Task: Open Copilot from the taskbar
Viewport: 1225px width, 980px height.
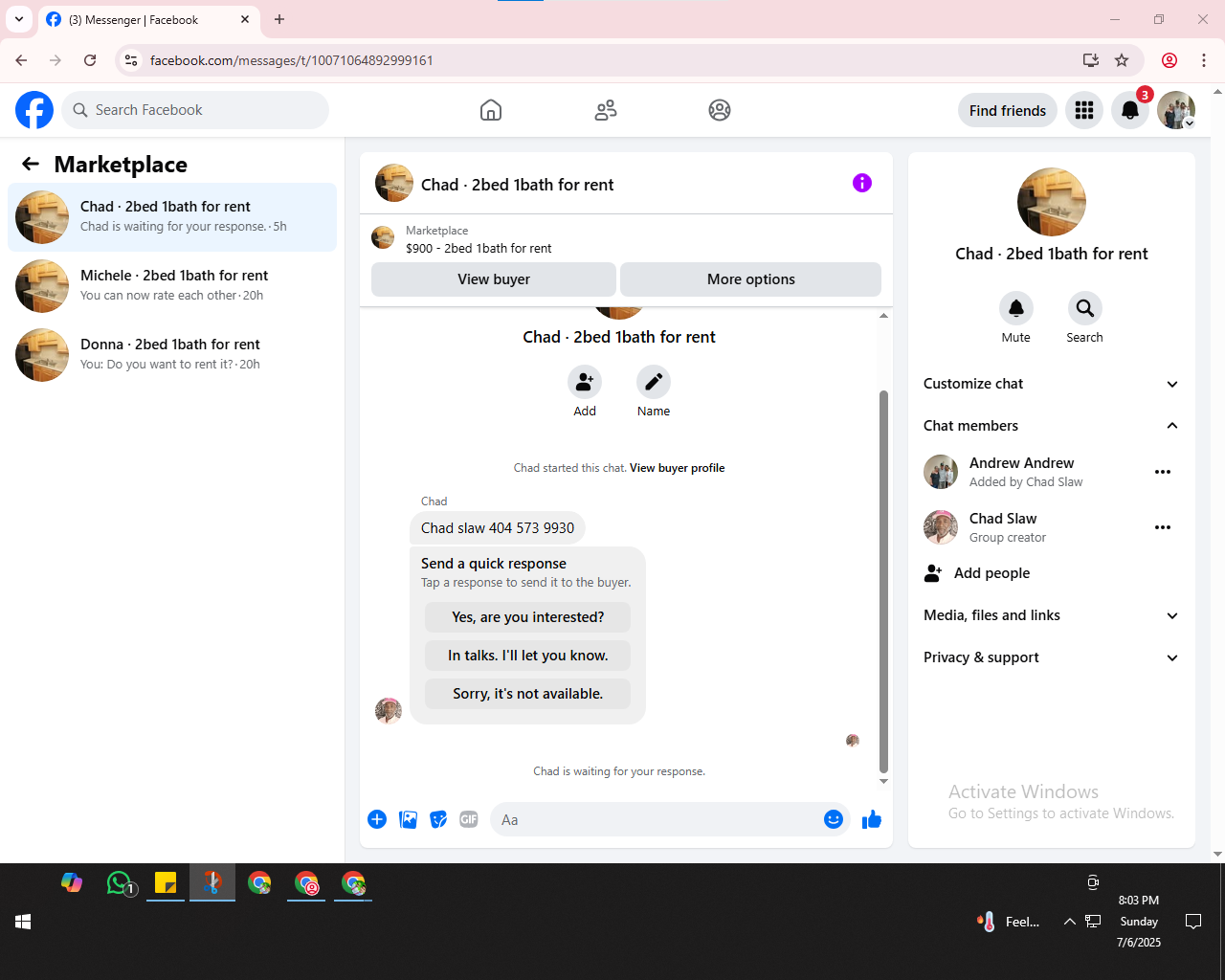Action: click(72, 883)
